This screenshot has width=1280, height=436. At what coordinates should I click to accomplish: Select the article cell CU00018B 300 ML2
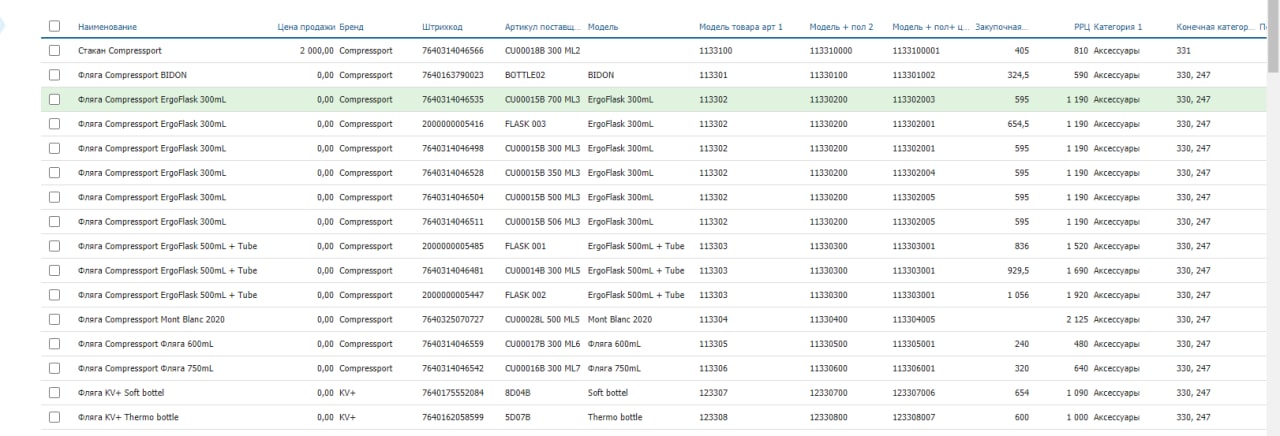(542, 50)
